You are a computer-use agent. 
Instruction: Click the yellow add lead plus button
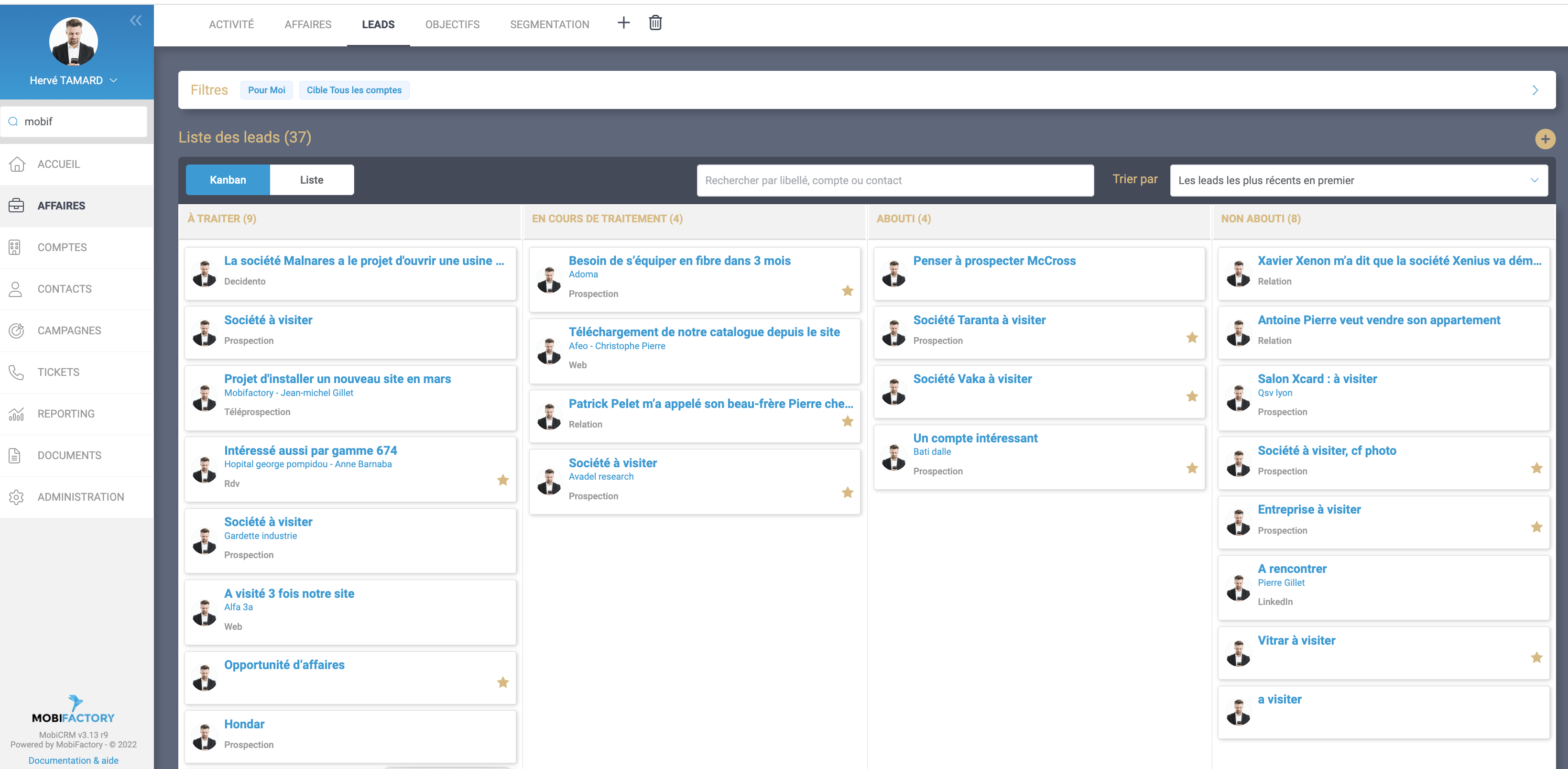point(1544,139)
